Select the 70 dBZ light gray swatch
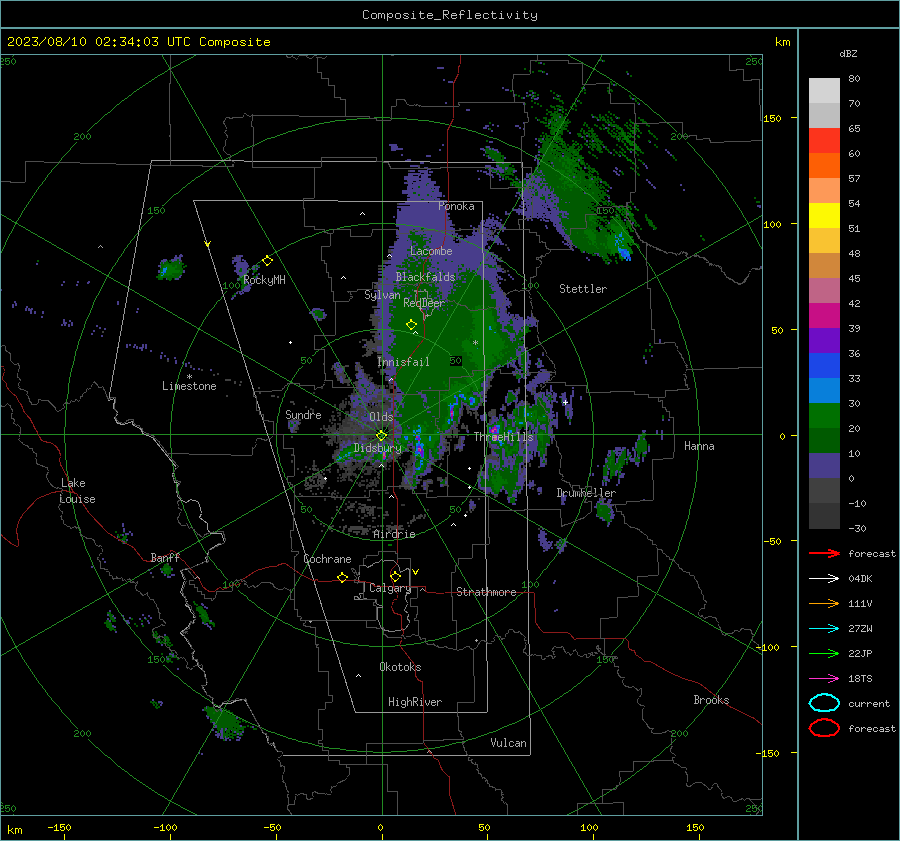This screenshot has width=900, height=841. point(824,91)
